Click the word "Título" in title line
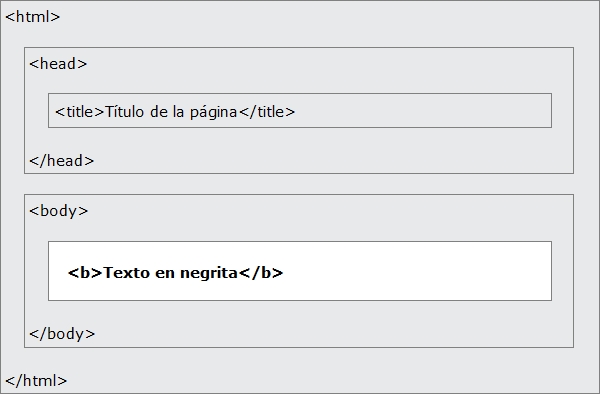The height and width of the screenshot is (394, 600). [124, 112]
